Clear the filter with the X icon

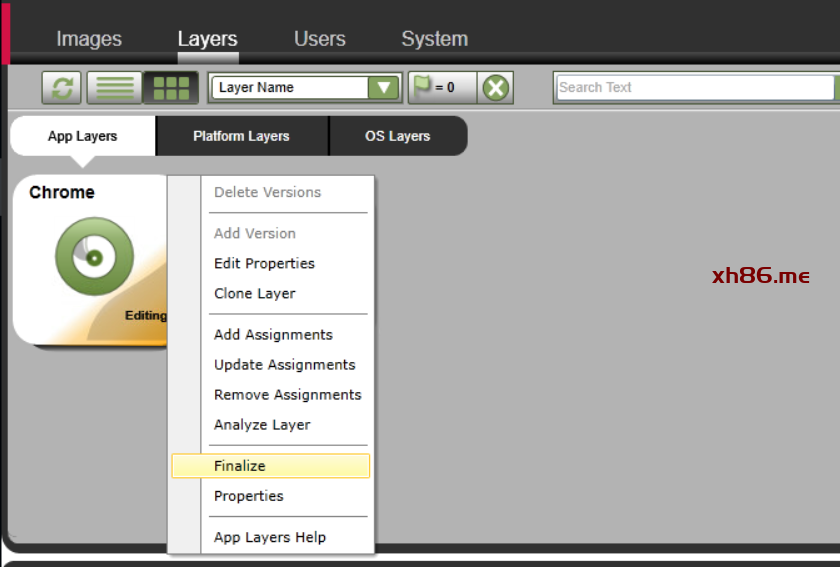pyautogui.click(x=495, y=88)
